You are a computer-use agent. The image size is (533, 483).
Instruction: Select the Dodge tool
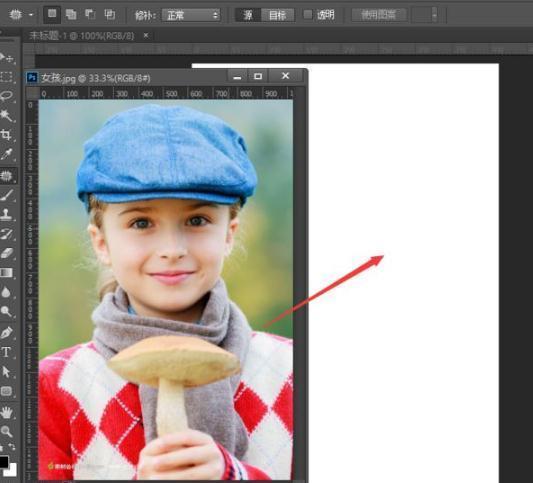7,311
